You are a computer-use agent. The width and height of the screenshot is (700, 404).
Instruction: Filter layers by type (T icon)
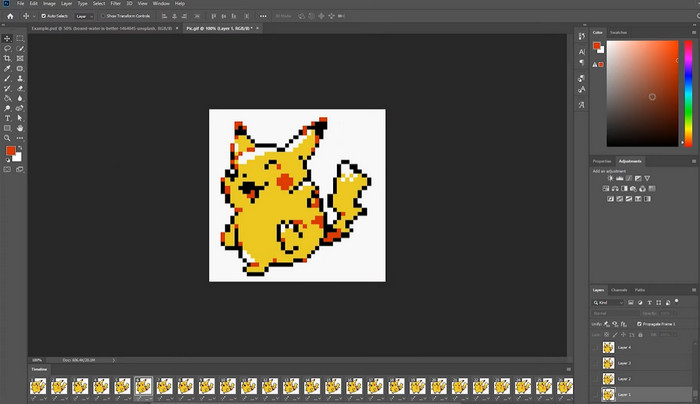pyautogui.click(x=650, y=303)
